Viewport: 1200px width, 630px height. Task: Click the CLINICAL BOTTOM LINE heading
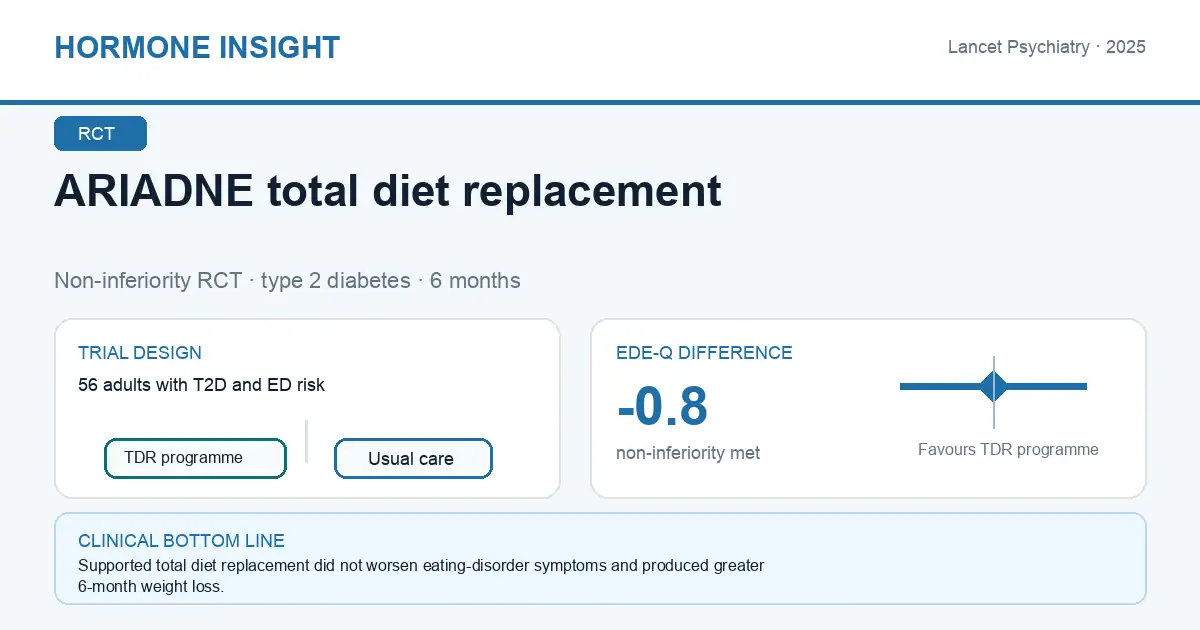coord(181,541)
